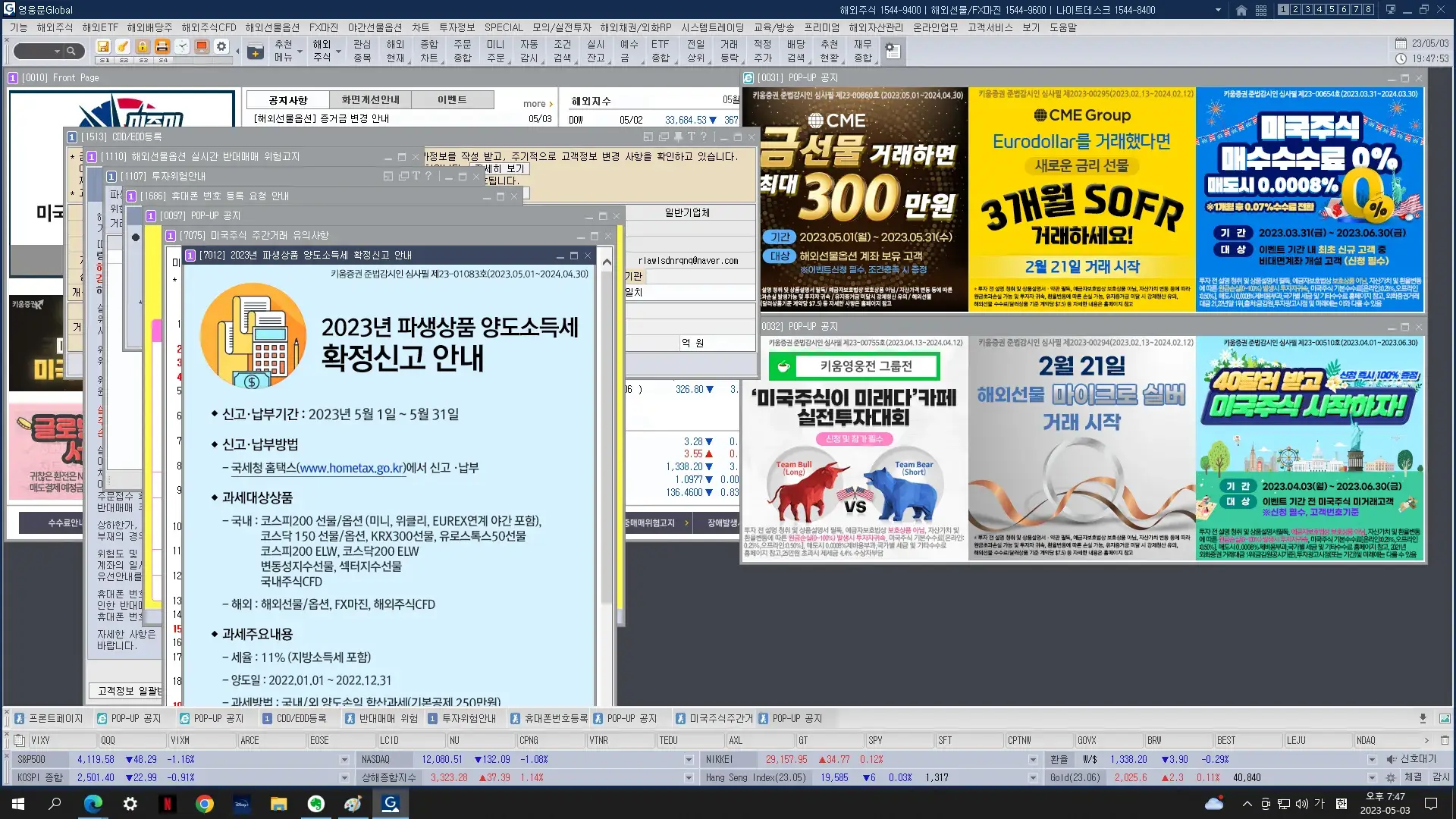Select the S4 screen preset button

point(163,60)
